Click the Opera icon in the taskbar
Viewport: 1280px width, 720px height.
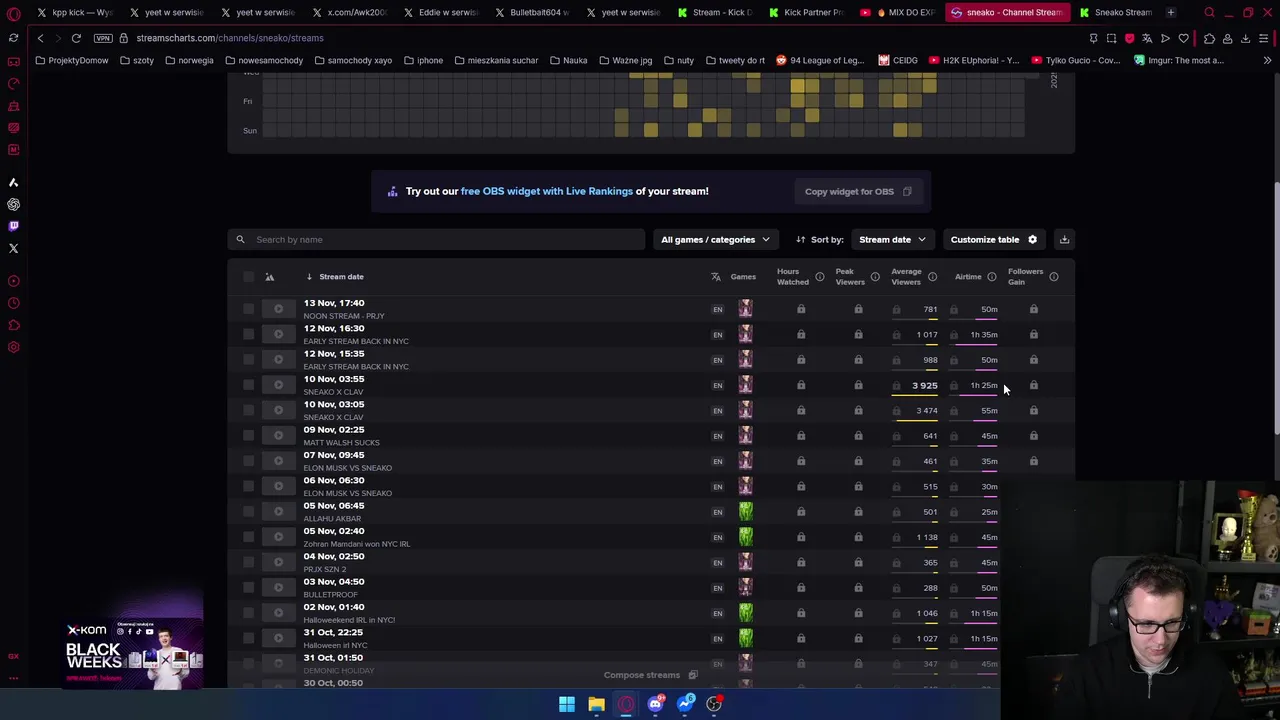626,704
